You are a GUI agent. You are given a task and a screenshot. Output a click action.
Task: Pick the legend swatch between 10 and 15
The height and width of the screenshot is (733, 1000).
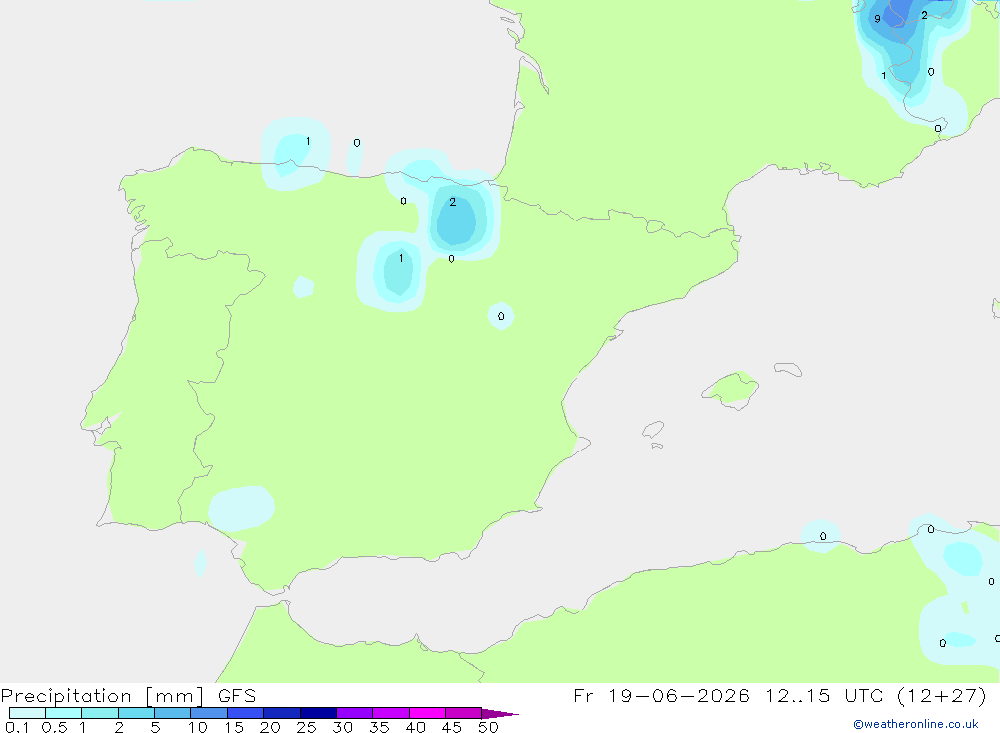coord(209,713)
